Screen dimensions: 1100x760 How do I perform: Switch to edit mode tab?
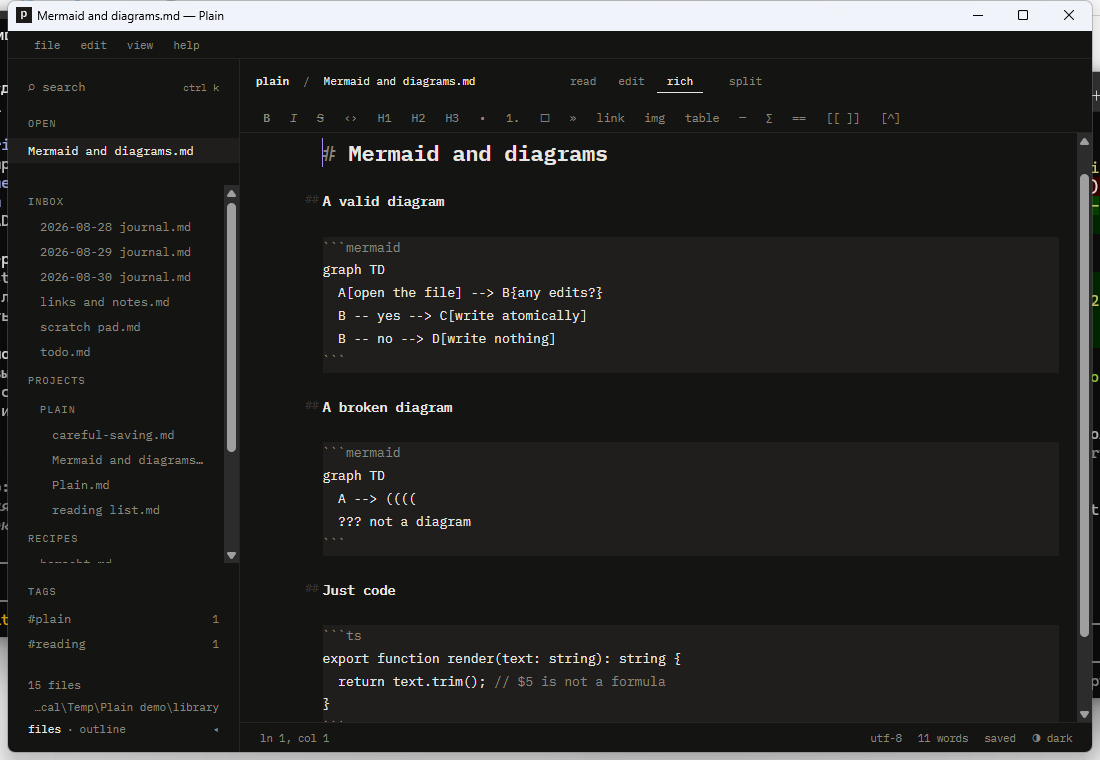(631, 81)
